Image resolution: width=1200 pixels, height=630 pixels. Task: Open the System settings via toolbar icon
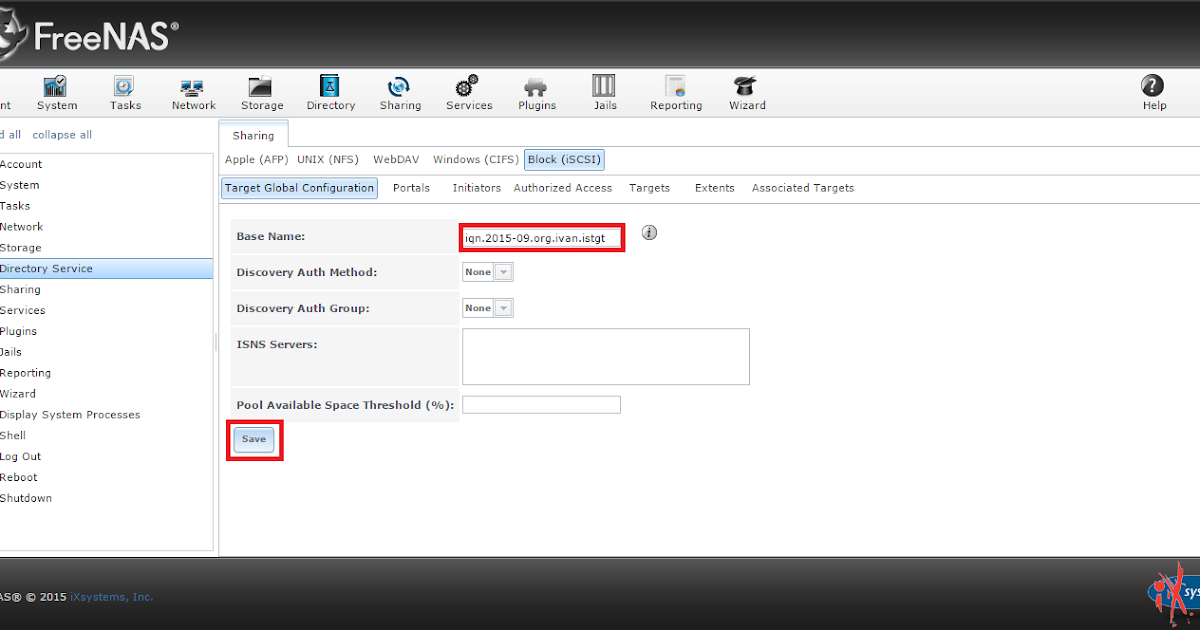[56, 92]
